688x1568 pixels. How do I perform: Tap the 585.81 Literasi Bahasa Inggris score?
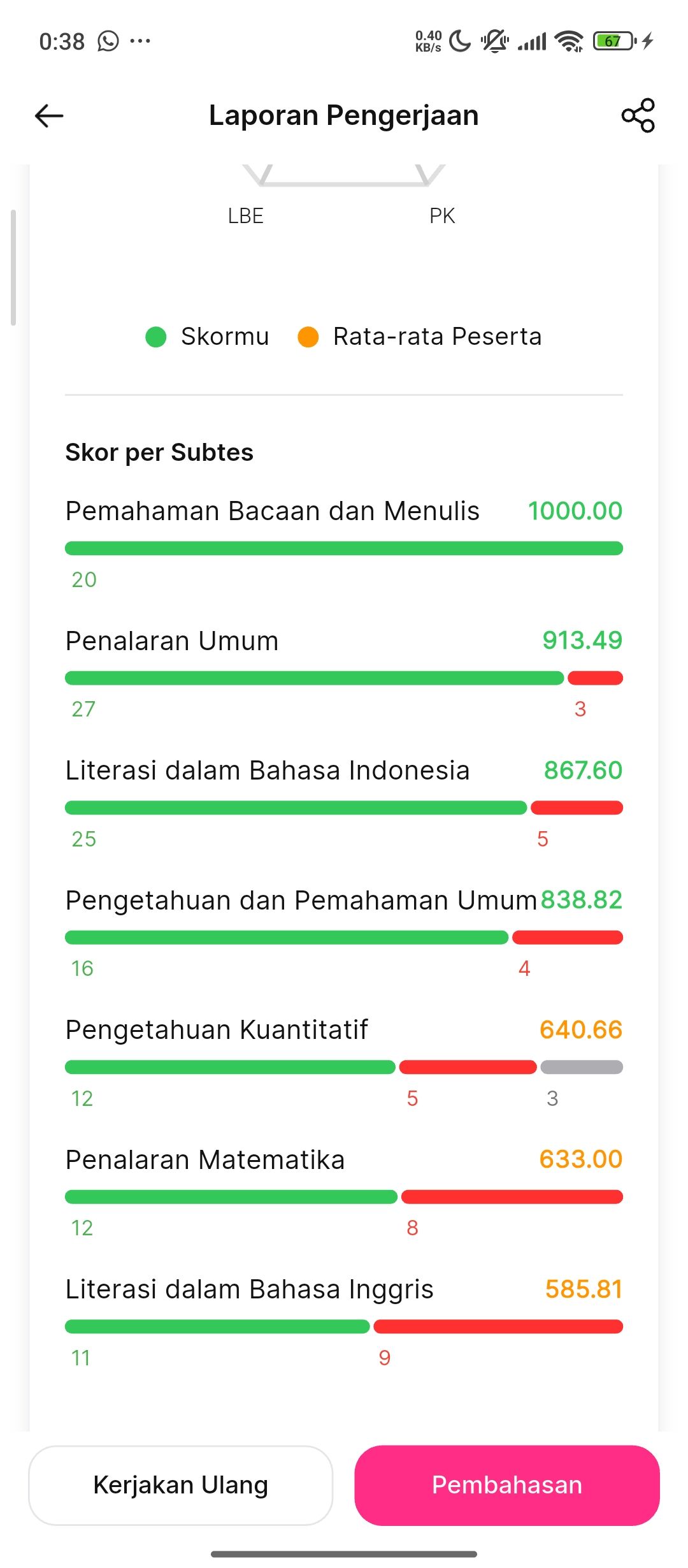pyautogui.click(x=584, y=1289)
